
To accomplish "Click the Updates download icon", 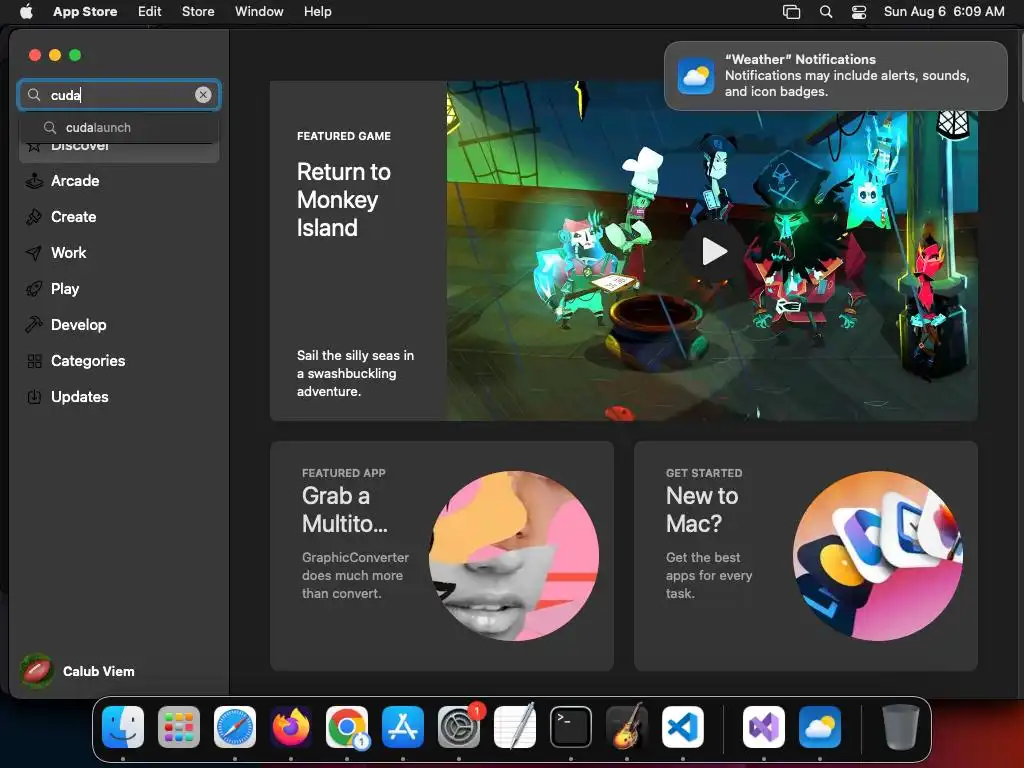I will coord(34,396).
